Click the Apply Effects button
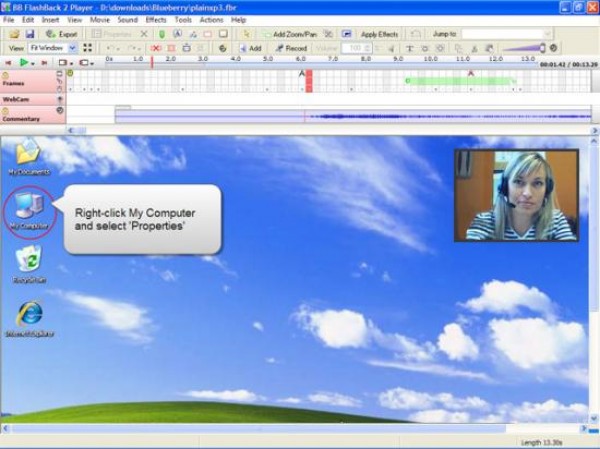600x449 pixels. click(380, 34)
